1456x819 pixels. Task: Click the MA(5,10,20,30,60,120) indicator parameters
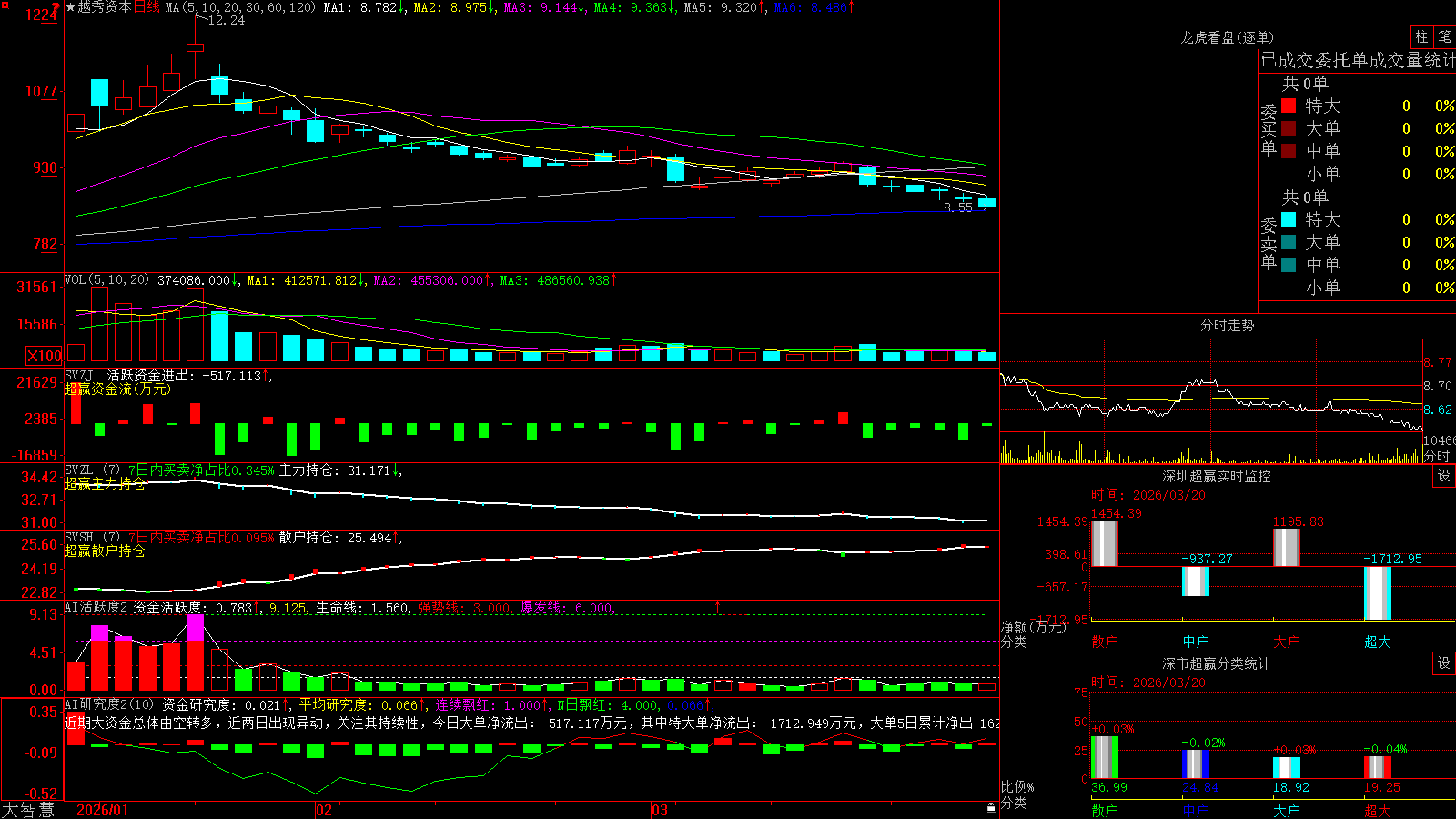click(240, 7)
